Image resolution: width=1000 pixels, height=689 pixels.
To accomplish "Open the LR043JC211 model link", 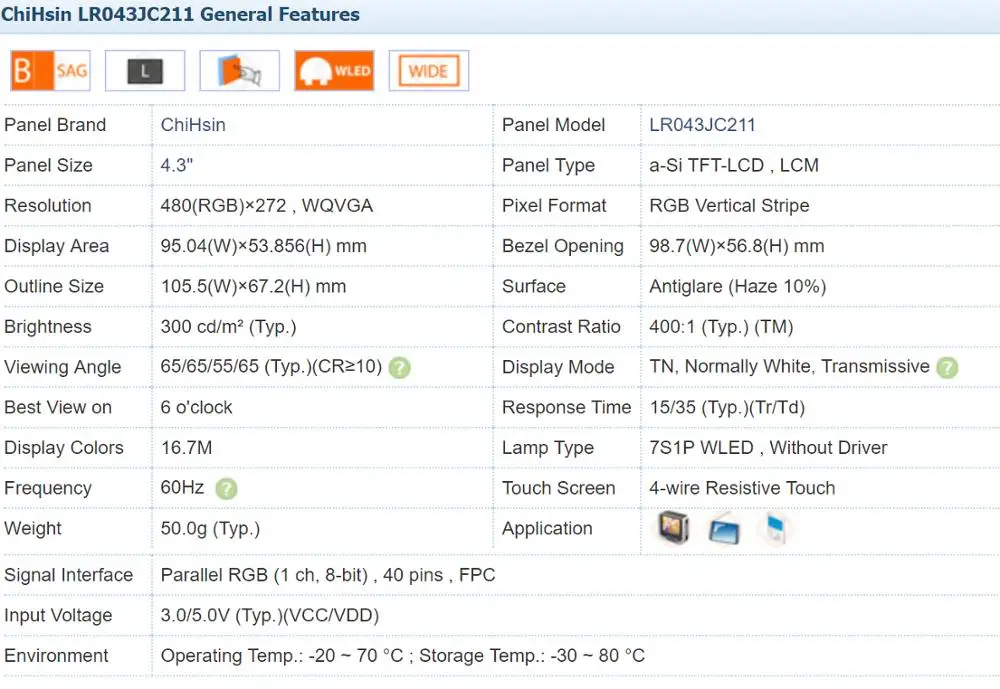I will (702, 125).
